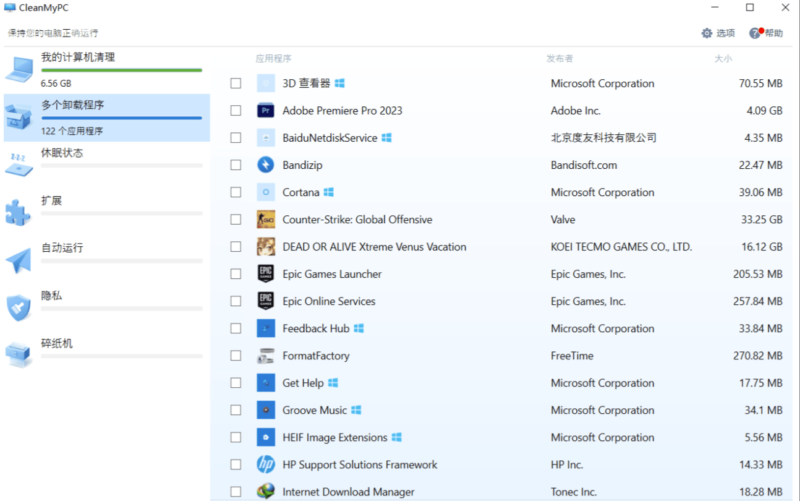Click the HP Support Solutions Framework icon

click(265, 465)
